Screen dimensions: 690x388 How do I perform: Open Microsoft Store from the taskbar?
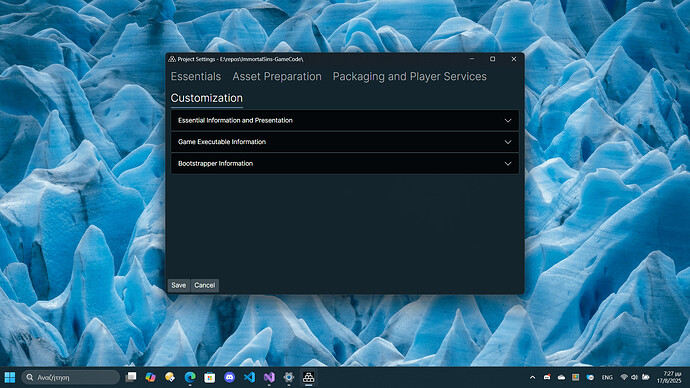coord(210,377)
